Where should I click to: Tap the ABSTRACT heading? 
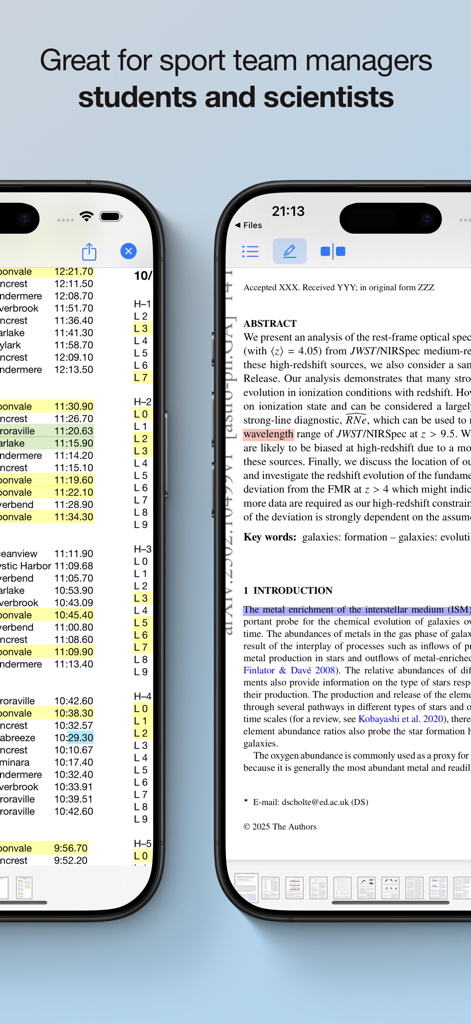(x=270, y=323)
